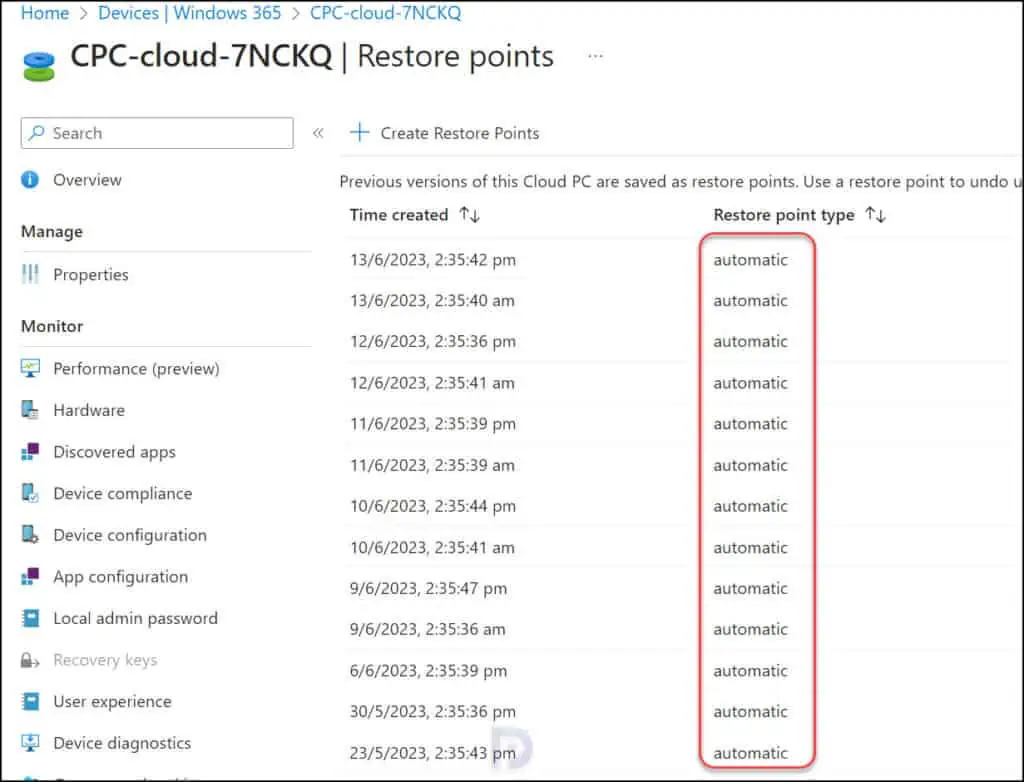
Task: Click the sort arrows next to Time created
Action: click(470, 214)
